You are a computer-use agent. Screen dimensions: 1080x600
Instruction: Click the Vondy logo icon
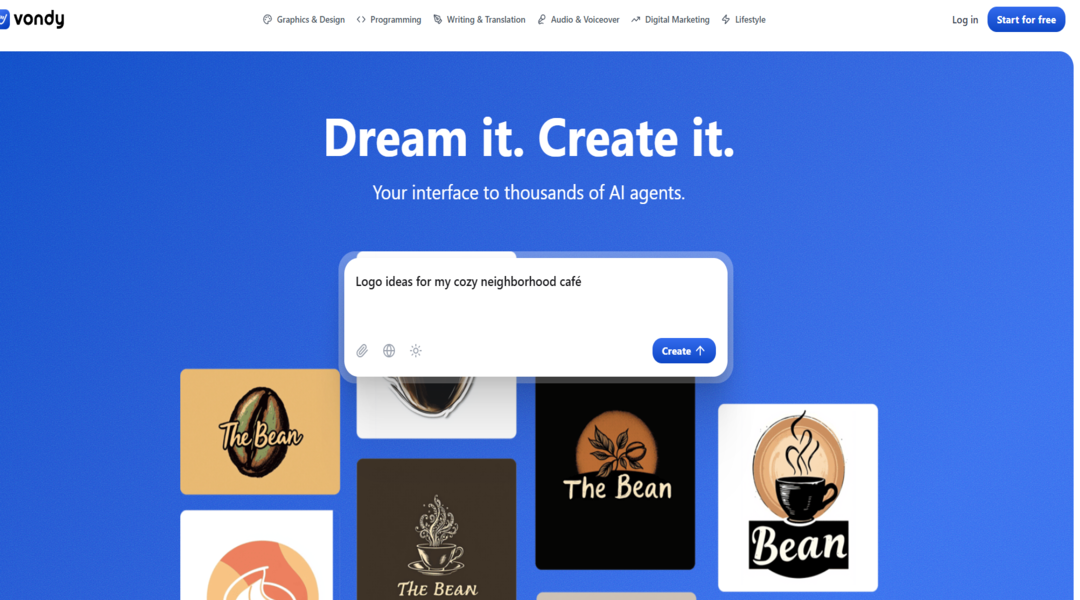pos(4,19)
